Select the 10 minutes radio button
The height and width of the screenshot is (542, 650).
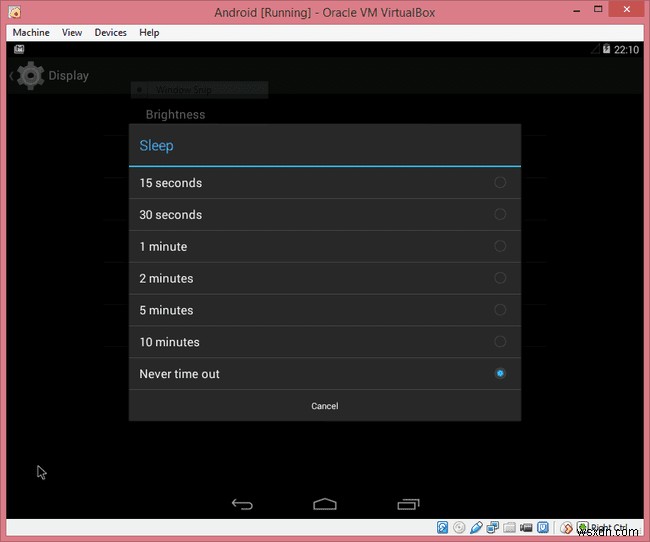(x=500, y=342)
